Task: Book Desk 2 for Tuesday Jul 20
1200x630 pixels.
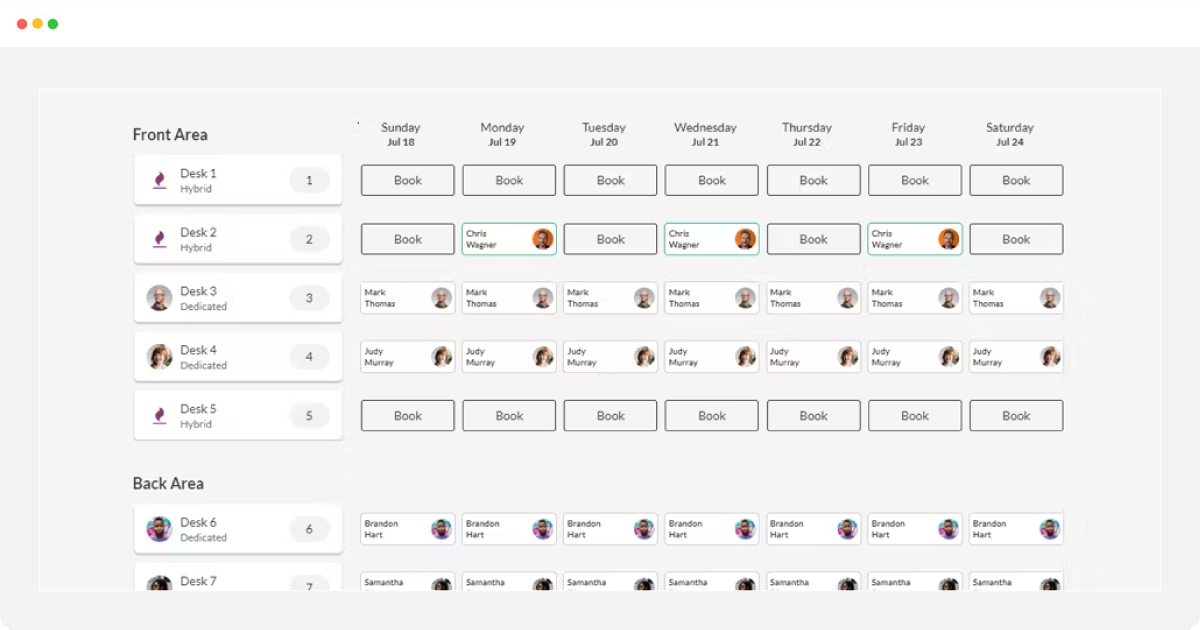Action: point(611,239)
